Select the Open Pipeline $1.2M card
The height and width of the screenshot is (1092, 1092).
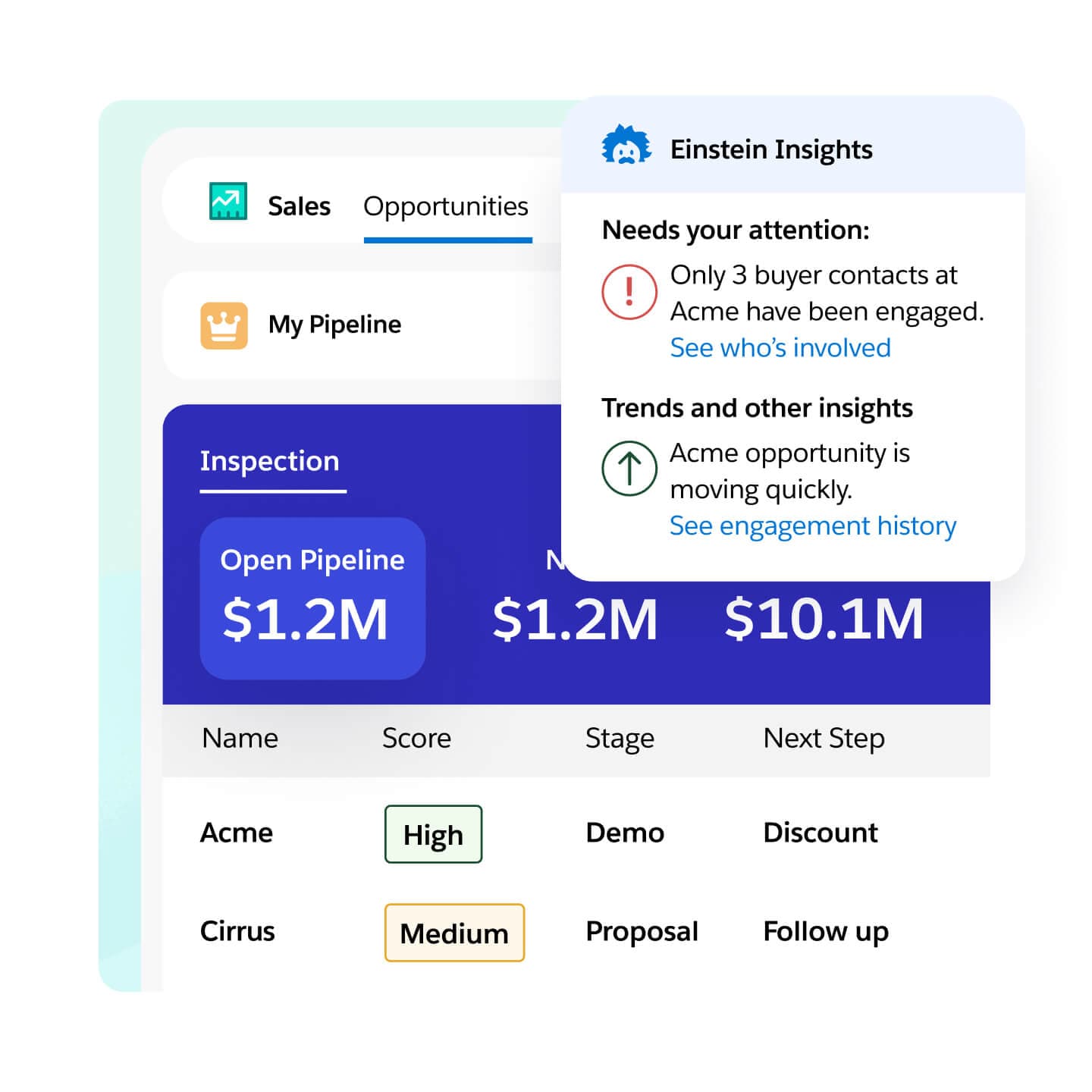tap(312, 598)
